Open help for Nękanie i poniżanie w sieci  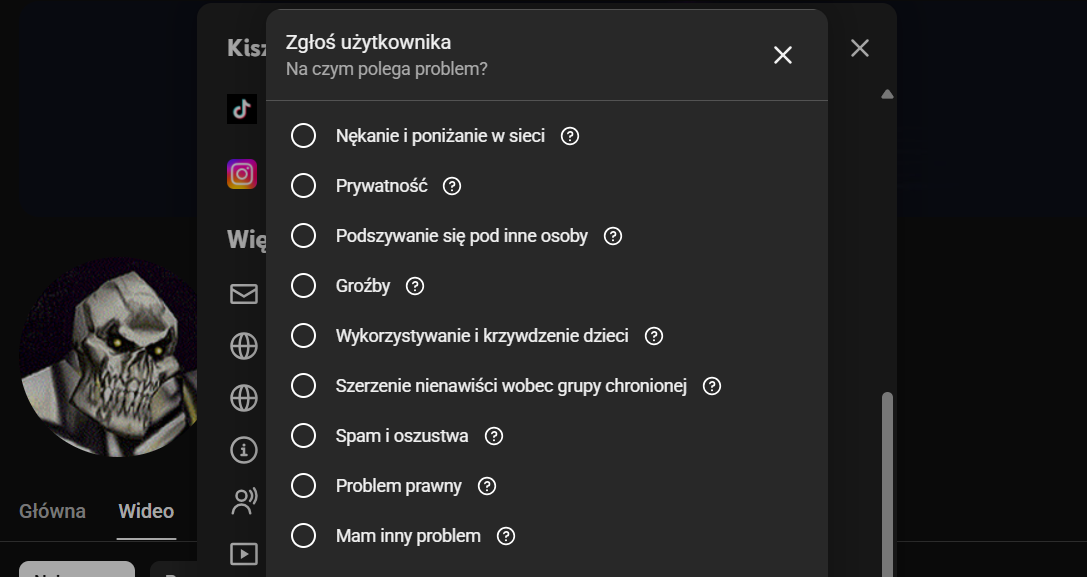tap(570, 136)
